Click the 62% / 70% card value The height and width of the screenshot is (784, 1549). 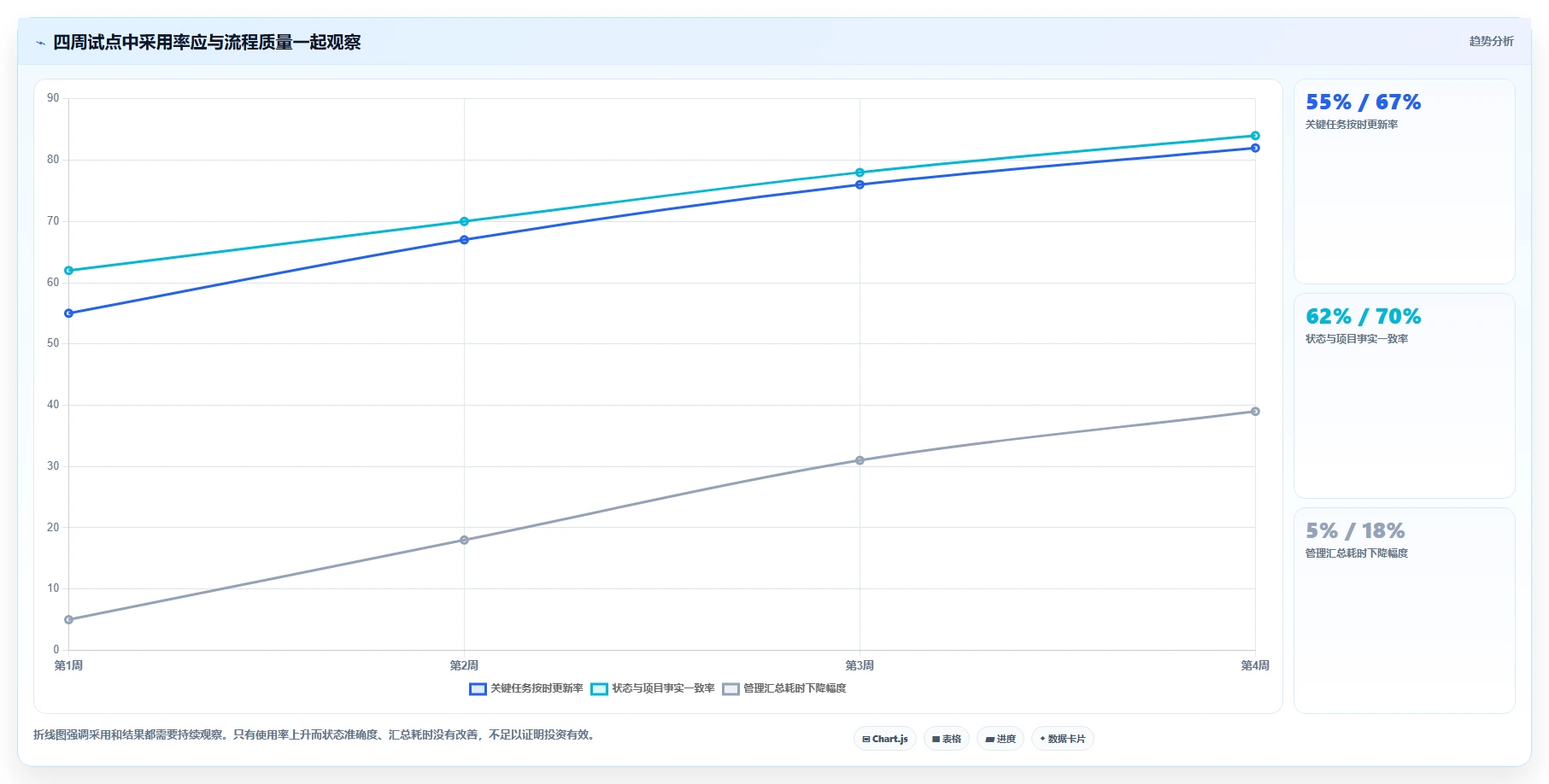(x=1363, y=317)
